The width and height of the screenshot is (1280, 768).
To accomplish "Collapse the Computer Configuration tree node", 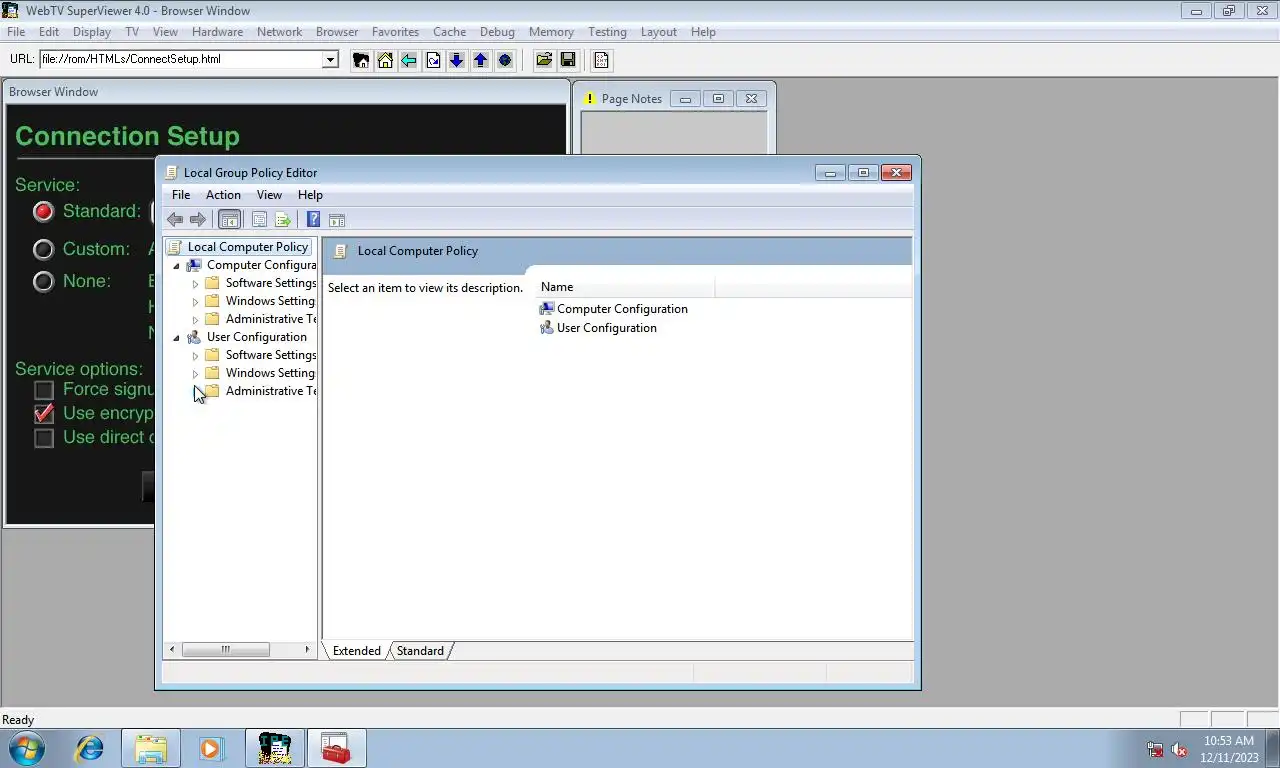I will point(177,266).
